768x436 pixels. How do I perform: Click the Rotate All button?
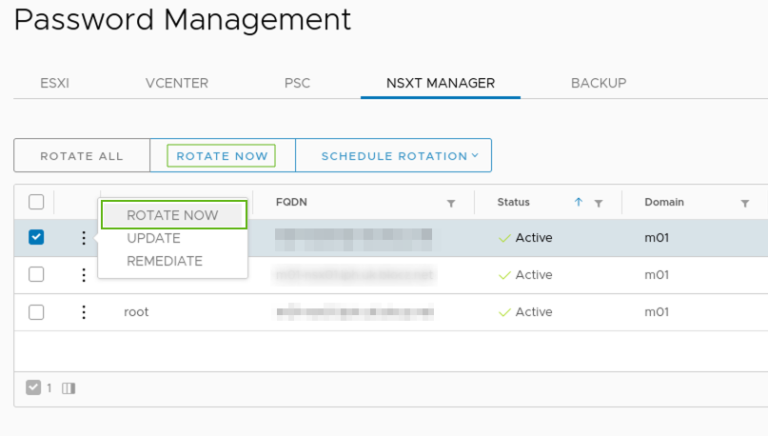coord(81,156)
